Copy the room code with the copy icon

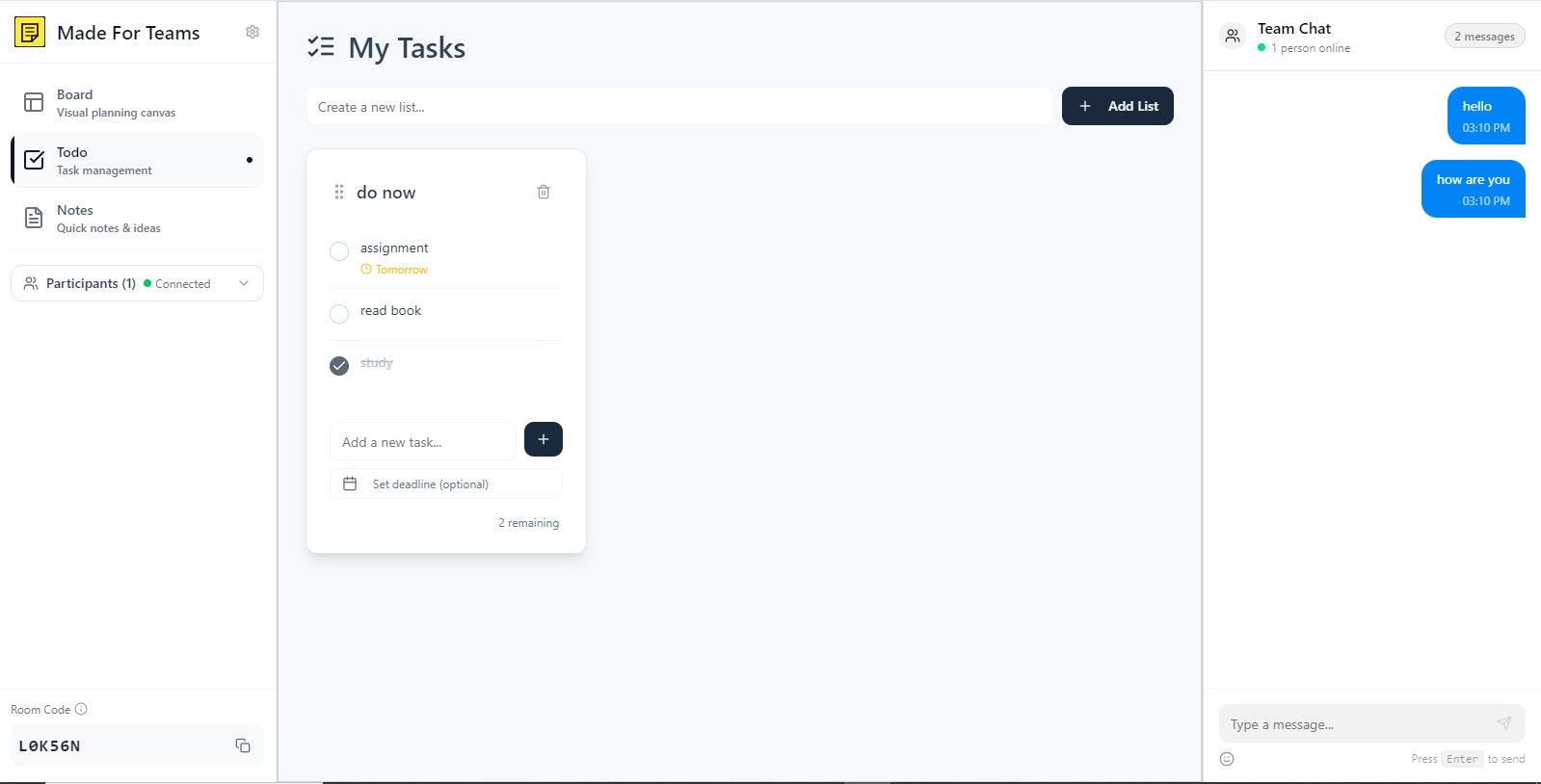243,745
